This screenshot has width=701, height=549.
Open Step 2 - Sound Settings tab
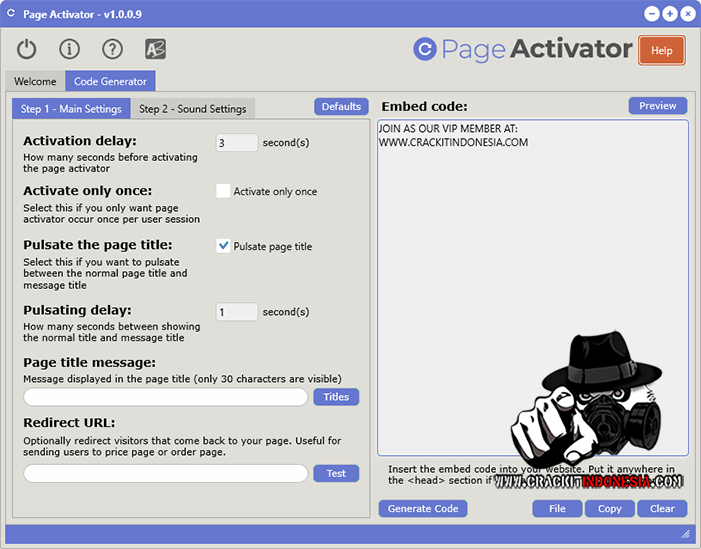click(192, 109)
